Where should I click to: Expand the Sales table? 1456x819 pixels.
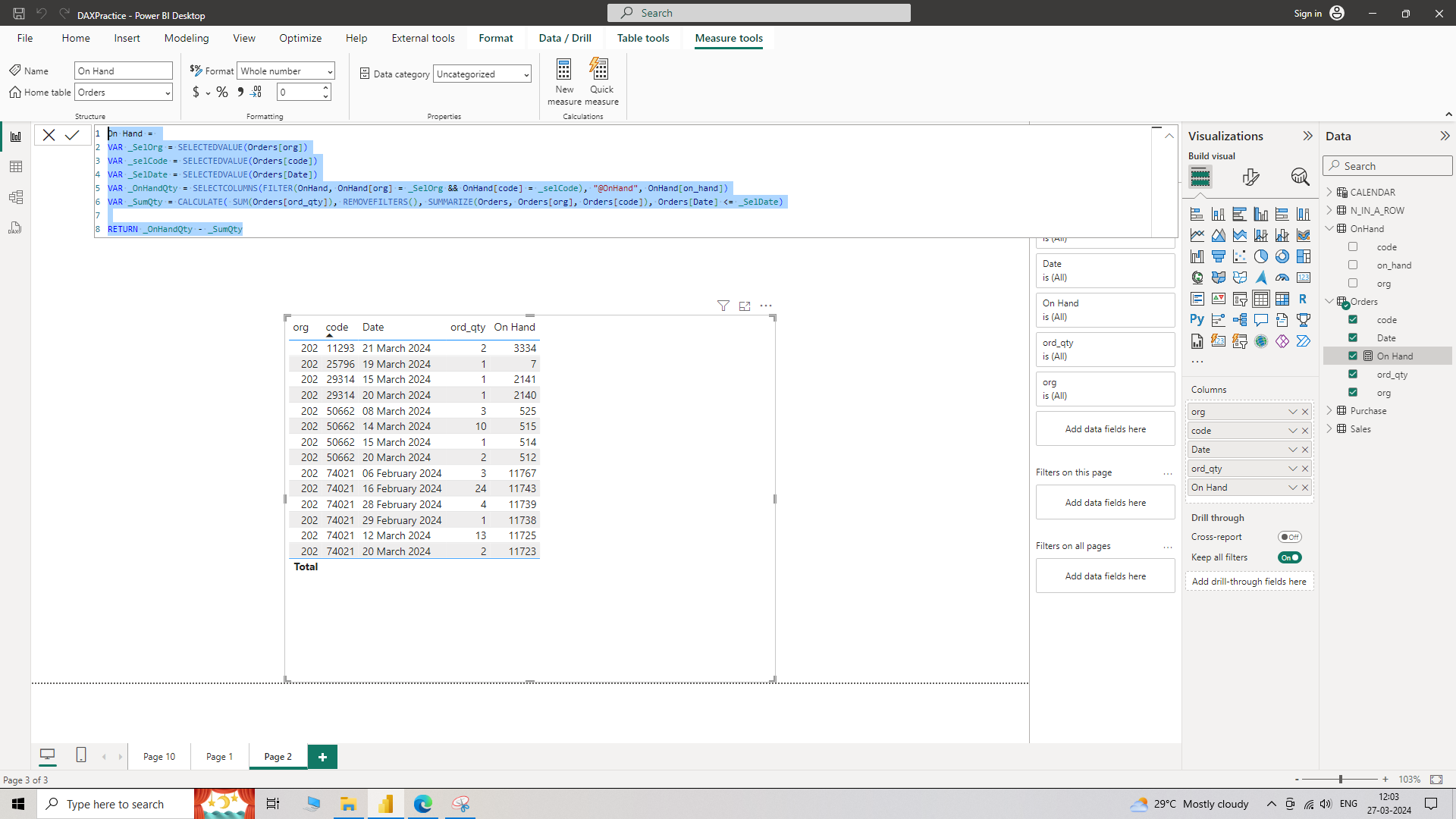(x=1329, y=428)
